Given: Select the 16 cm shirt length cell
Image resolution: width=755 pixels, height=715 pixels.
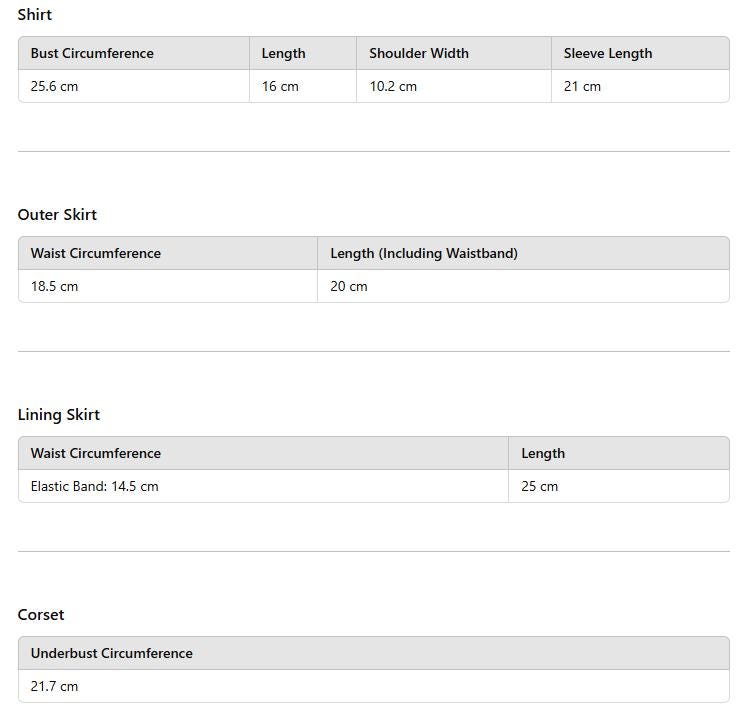Looking at the screenshot, I should click(x=280, y=87).
